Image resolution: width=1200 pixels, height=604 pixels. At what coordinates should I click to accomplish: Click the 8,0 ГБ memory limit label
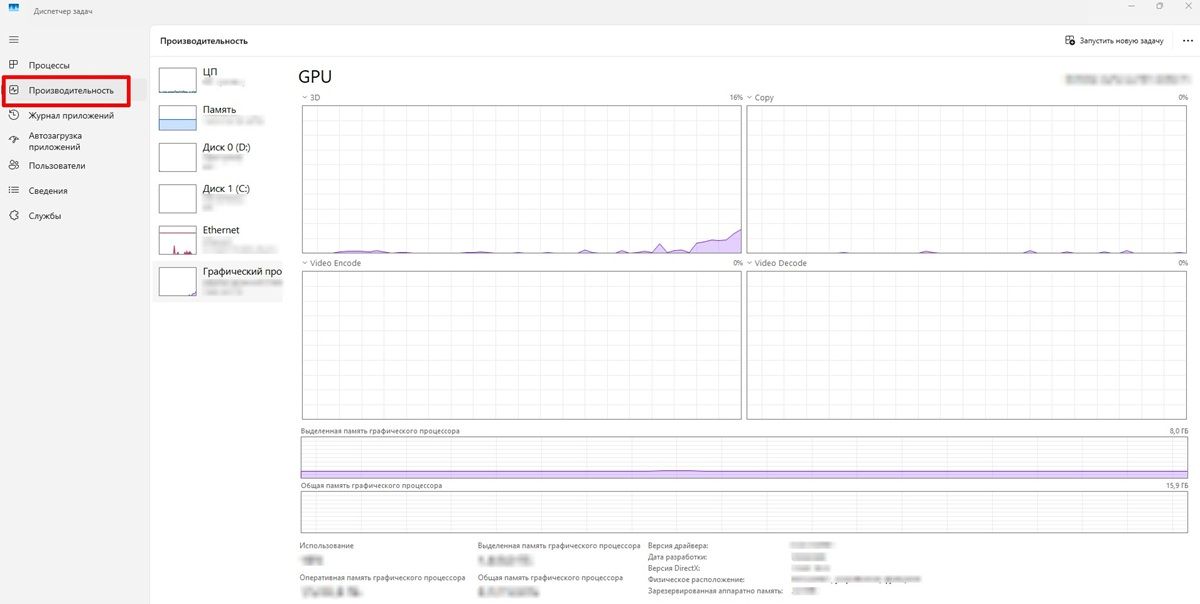[x=1179, y=431]
